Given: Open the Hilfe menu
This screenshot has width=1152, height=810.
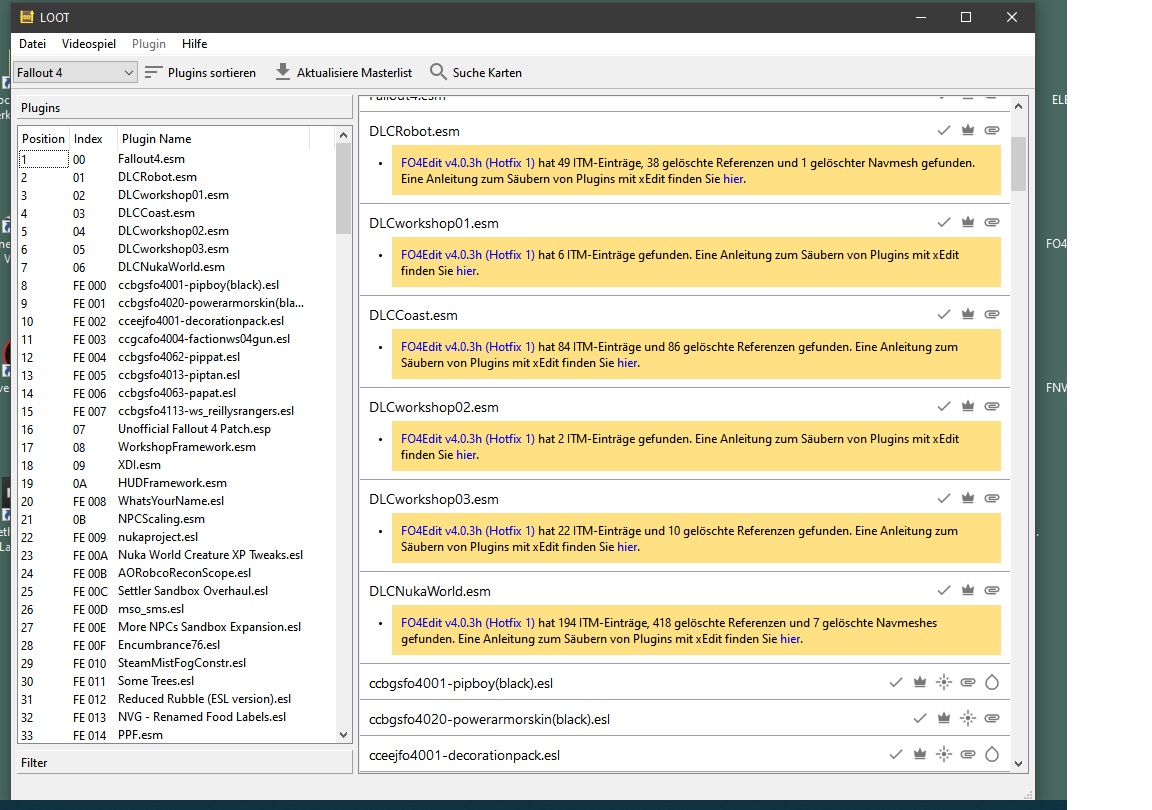Looking at the screenshot, I should click(195, 44).
